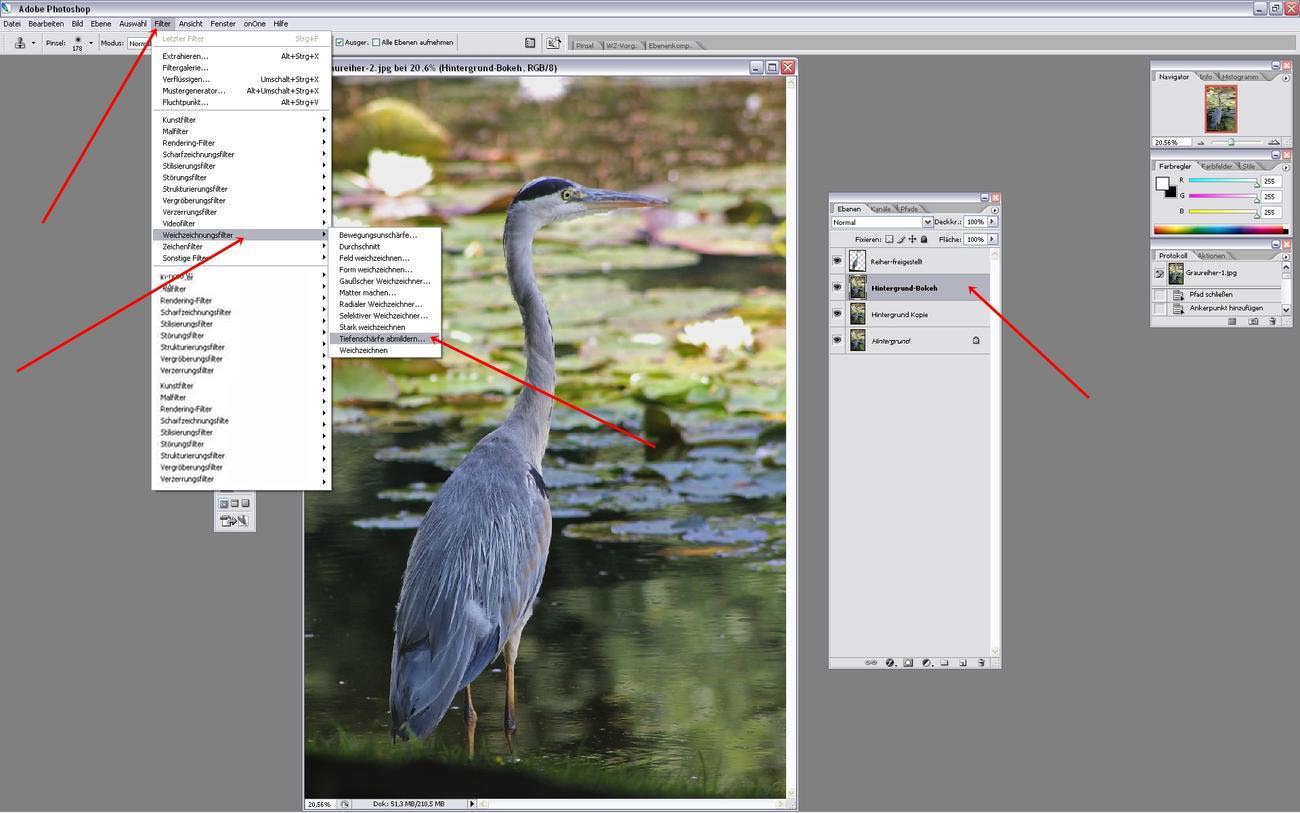
Task: Open tool preset picker arrow beside stamp
Action: (x=33, y=43)
